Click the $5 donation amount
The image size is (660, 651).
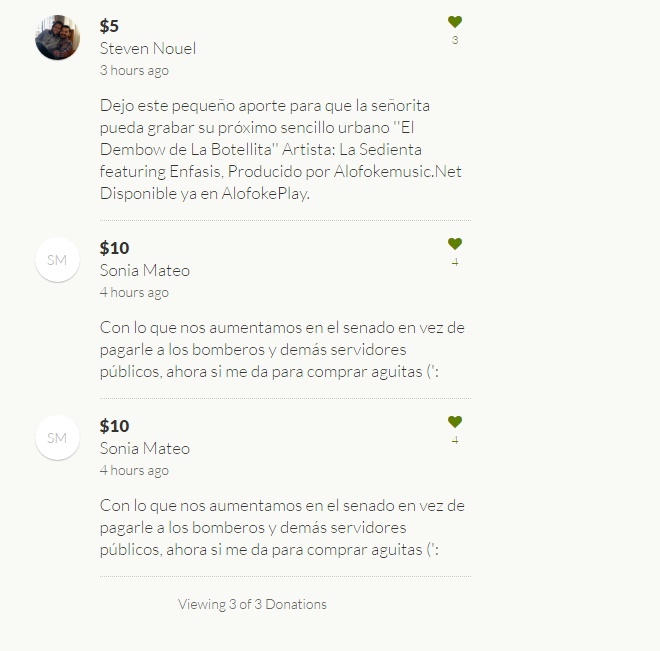[109, 26]
